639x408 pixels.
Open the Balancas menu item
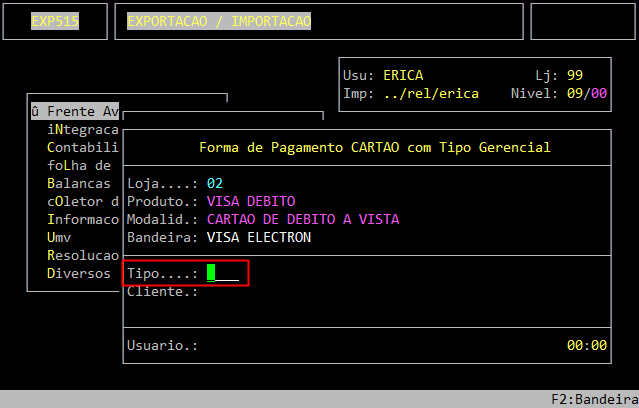[78, 183]
